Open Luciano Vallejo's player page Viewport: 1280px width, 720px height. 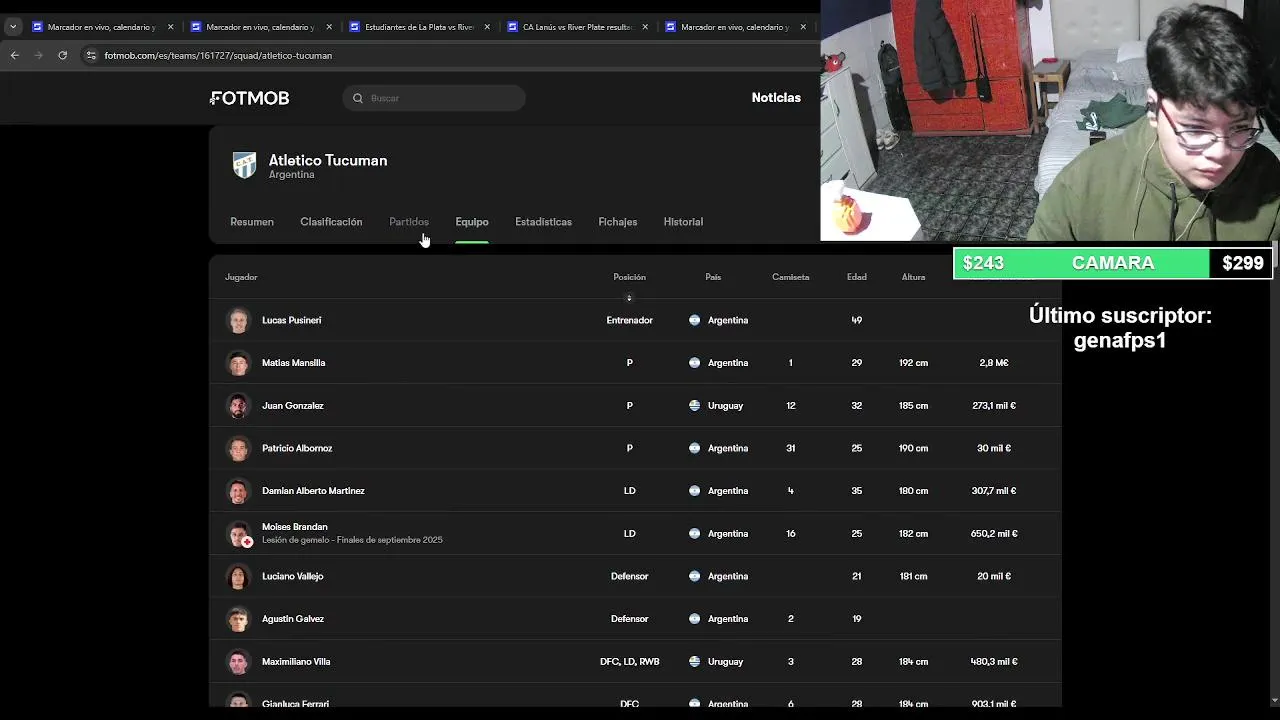click(293, 576)
